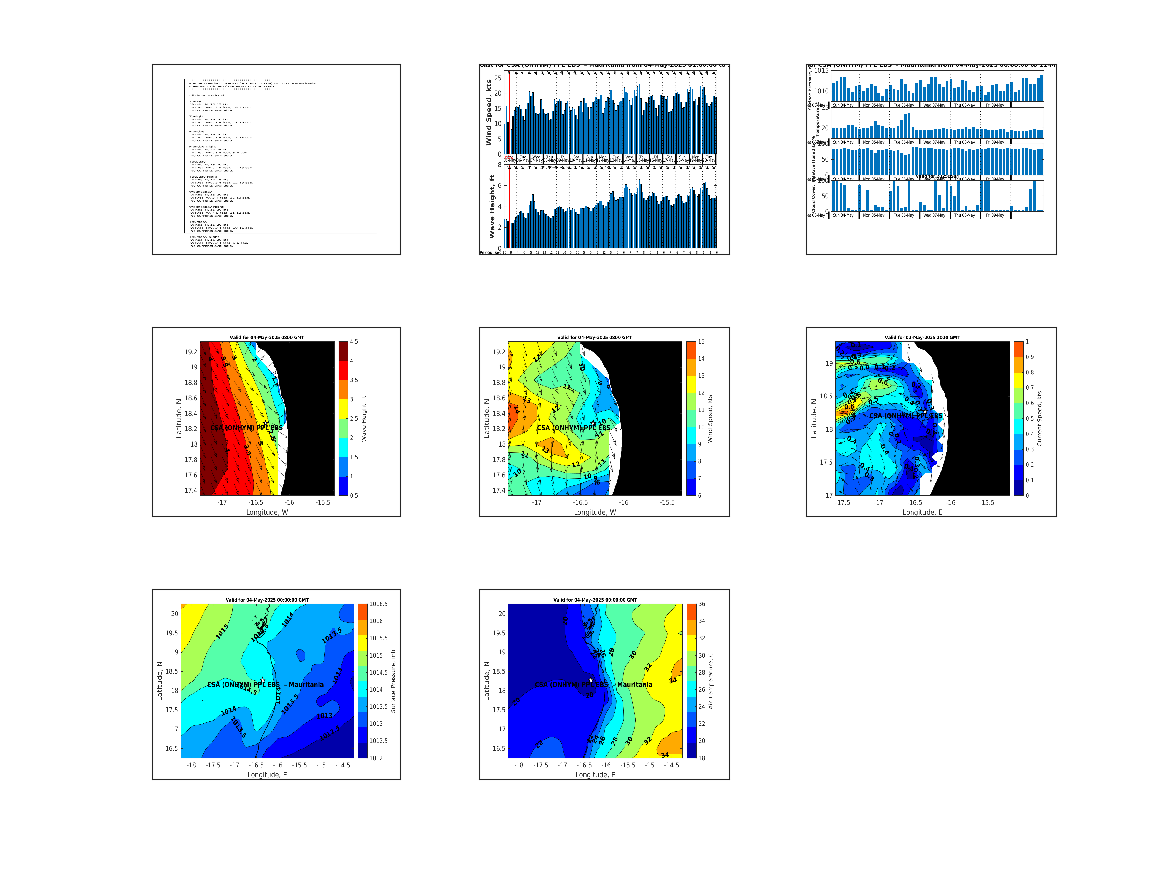Click 'Longitude, W' label under wind speed map
Image resolution: width=1167 pixels, height=875 pixels.
(595, 512)
